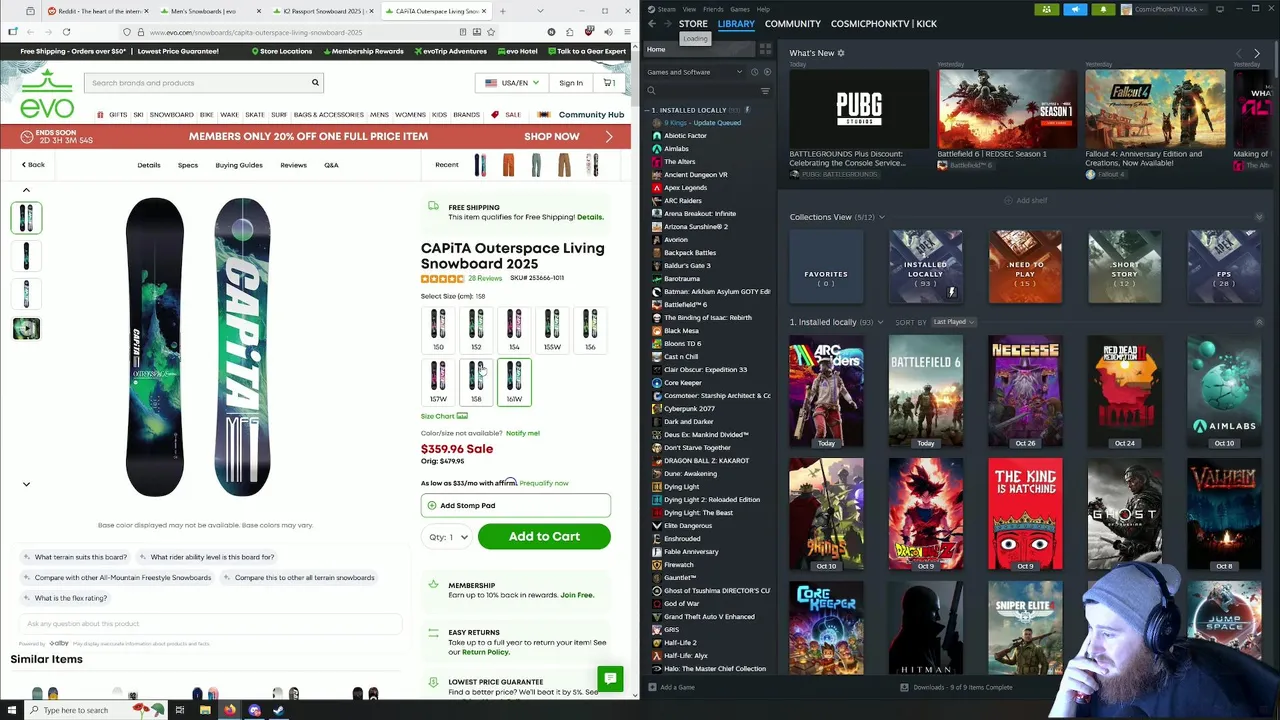Open USA/EN region dropdown
This screenshot has height=720, width=1280.
(x=512, y=83)
